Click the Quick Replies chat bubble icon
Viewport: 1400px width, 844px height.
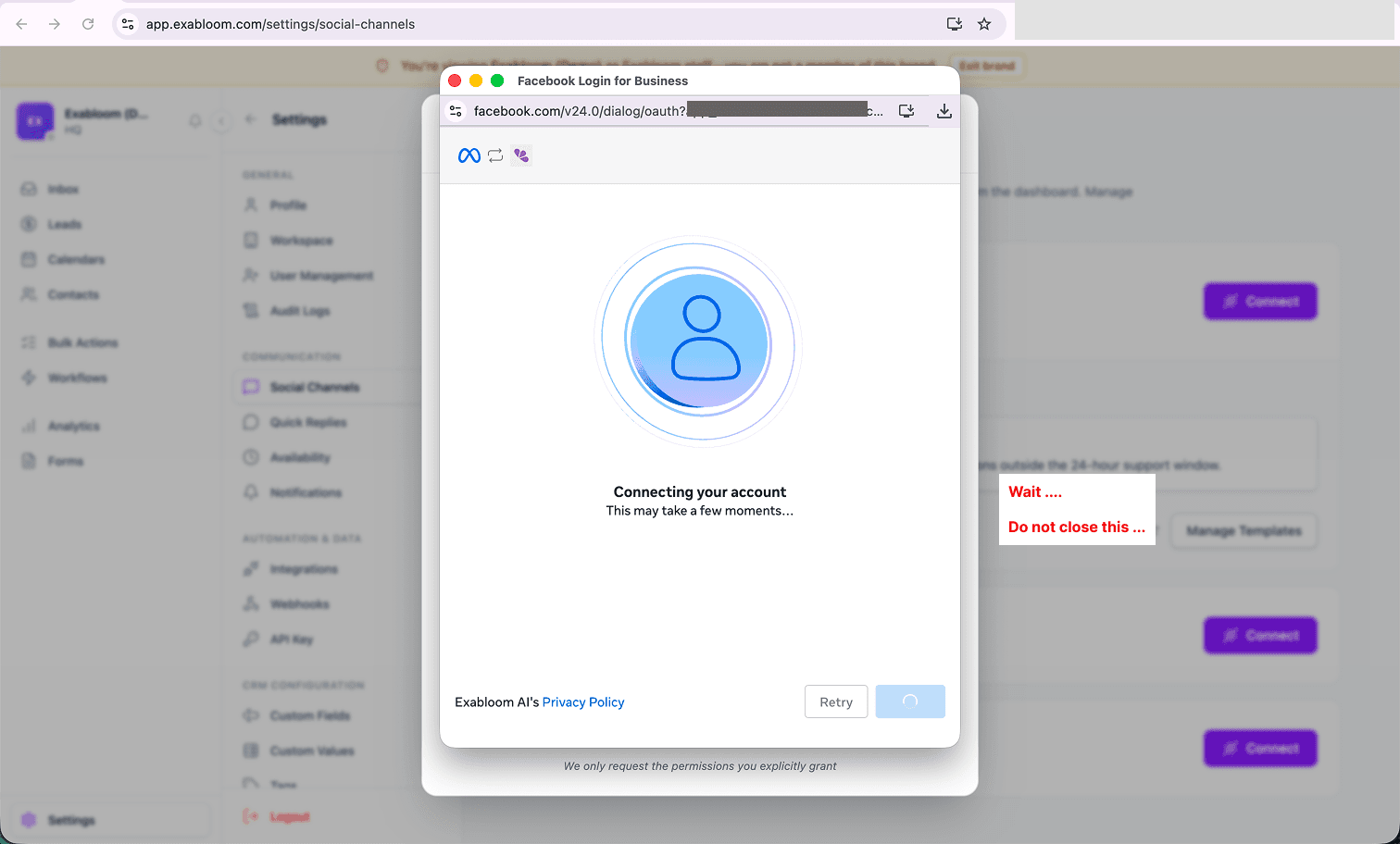tap(251, 422)
